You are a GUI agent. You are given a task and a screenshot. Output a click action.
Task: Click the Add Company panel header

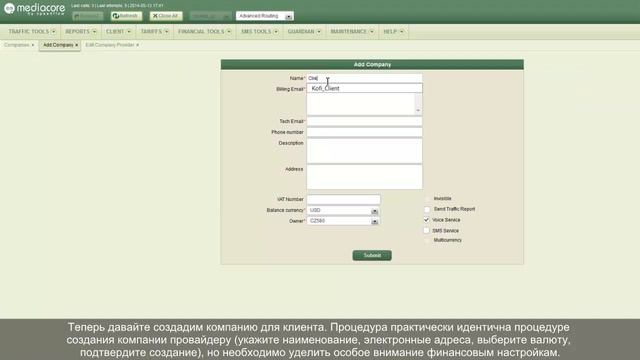372,64
